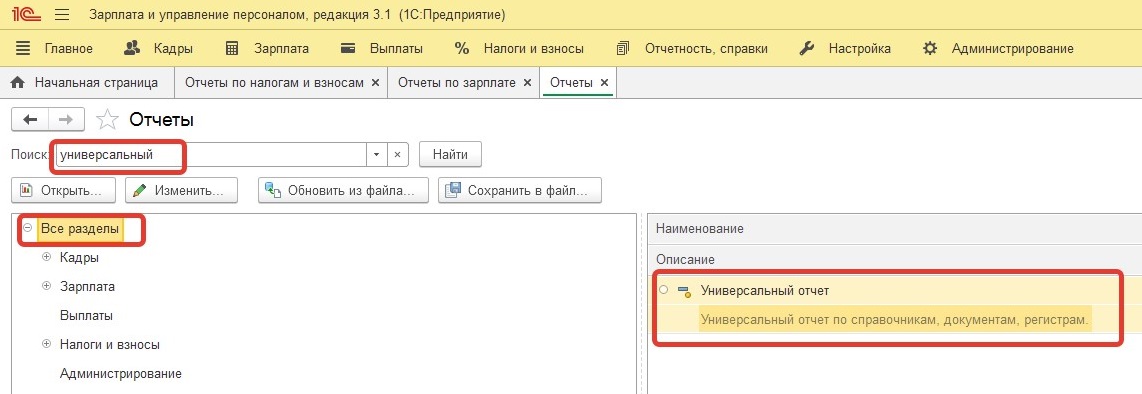Select the Универсальный отчет row

point(894,291)
